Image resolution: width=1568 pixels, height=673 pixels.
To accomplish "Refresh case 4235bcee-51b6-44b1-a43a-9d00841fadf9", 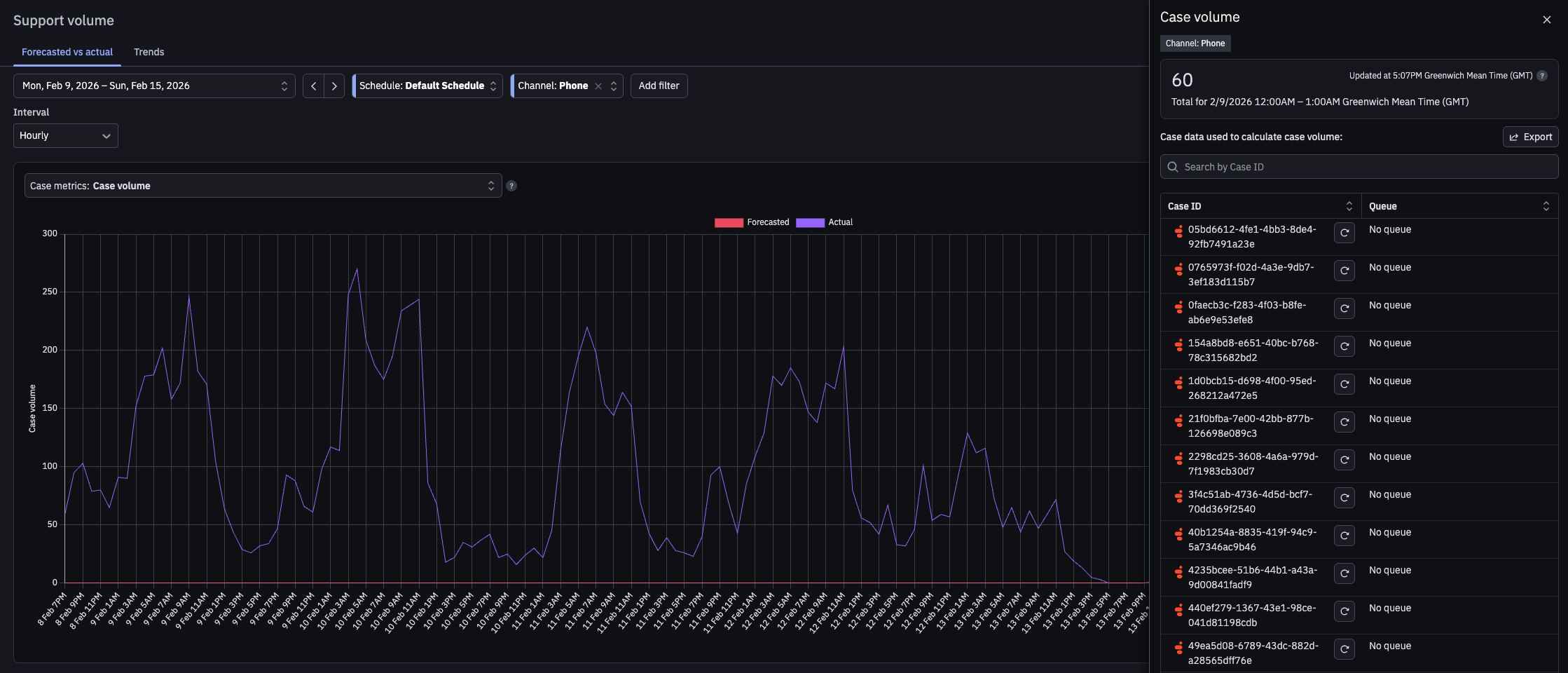I will pyautogui.click(x=1344, y=573).
